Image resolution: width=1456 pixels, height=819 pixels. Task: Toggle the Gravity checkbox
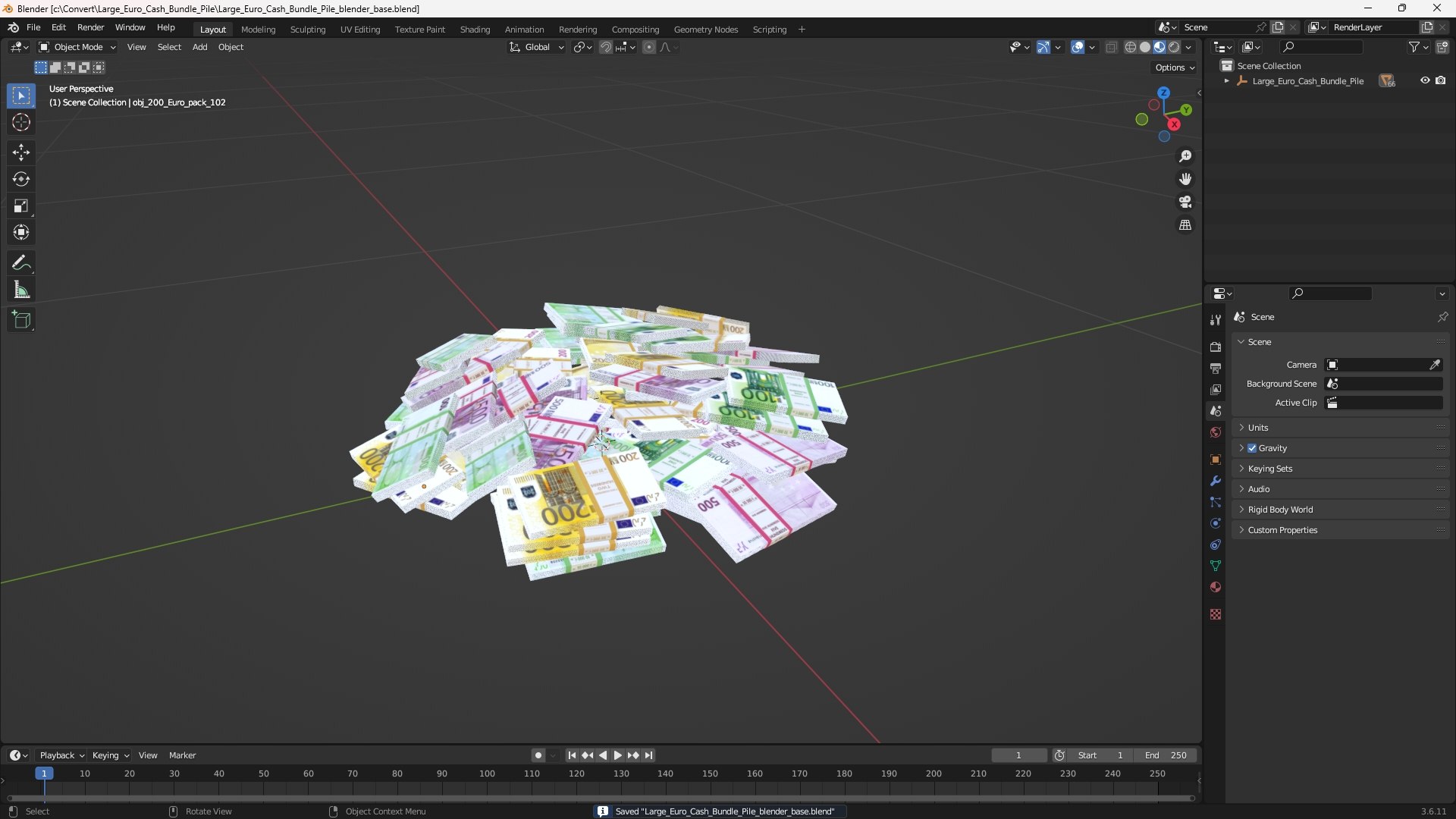coord(1252,448)
